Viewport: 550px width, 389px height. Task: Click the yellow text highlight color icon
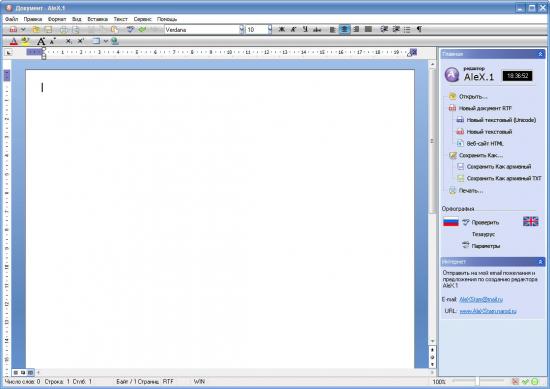[25, 41]
